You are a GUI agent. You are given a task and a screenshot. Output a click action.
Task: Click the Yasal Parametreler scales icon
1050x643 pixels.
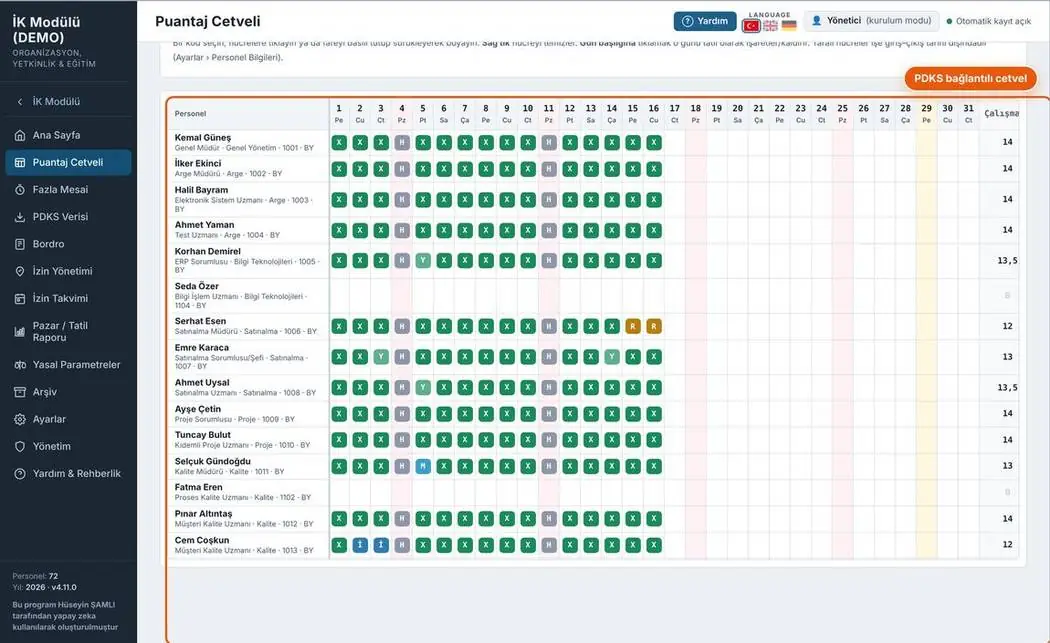(x=20, y=365)
